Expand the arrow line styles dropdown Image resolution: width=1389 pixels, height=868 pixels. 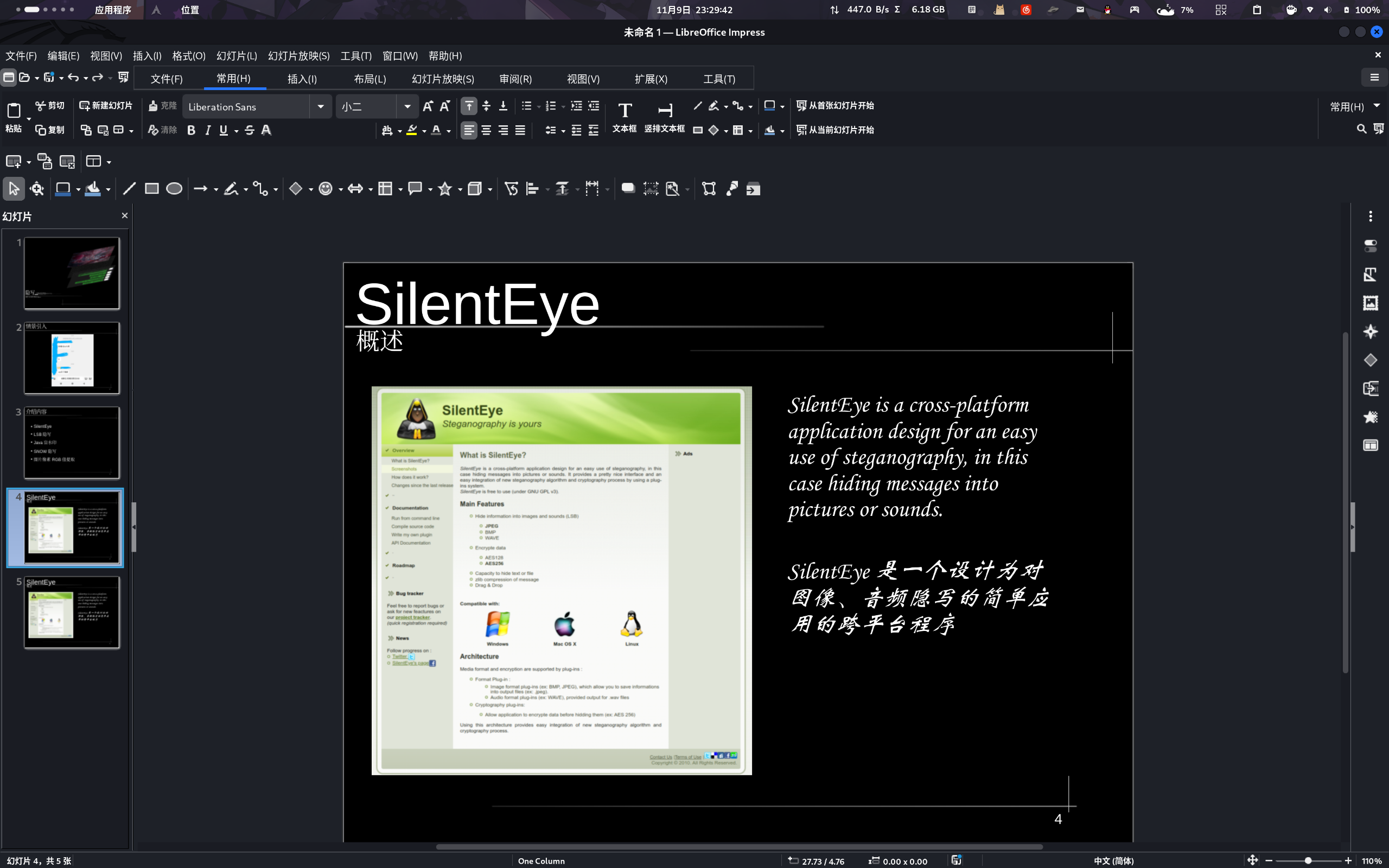coord(216,189)
